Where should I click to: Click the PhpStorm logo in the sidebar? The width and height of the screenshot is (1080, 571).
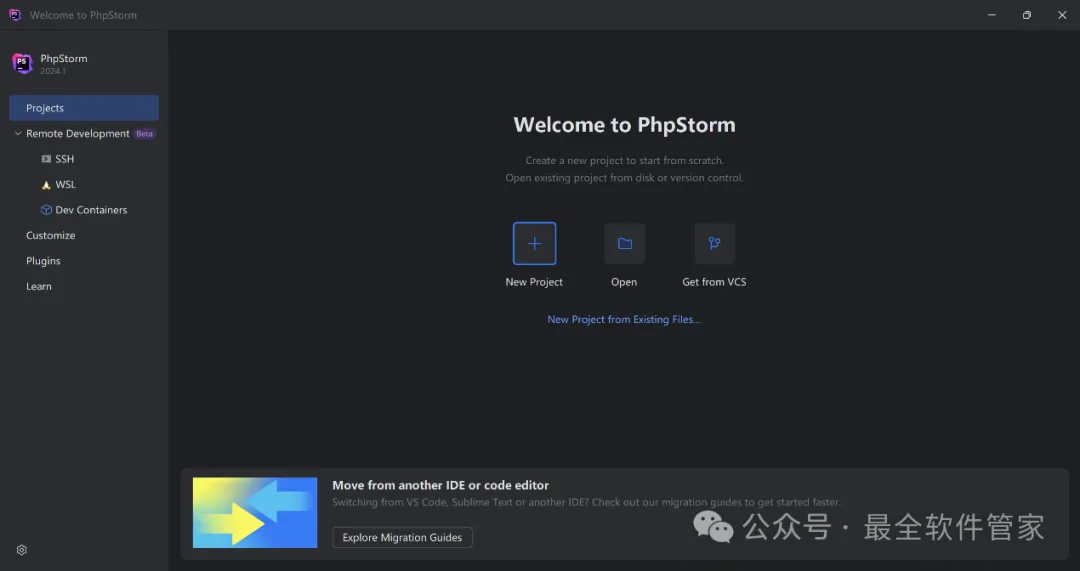coord(22,63)
